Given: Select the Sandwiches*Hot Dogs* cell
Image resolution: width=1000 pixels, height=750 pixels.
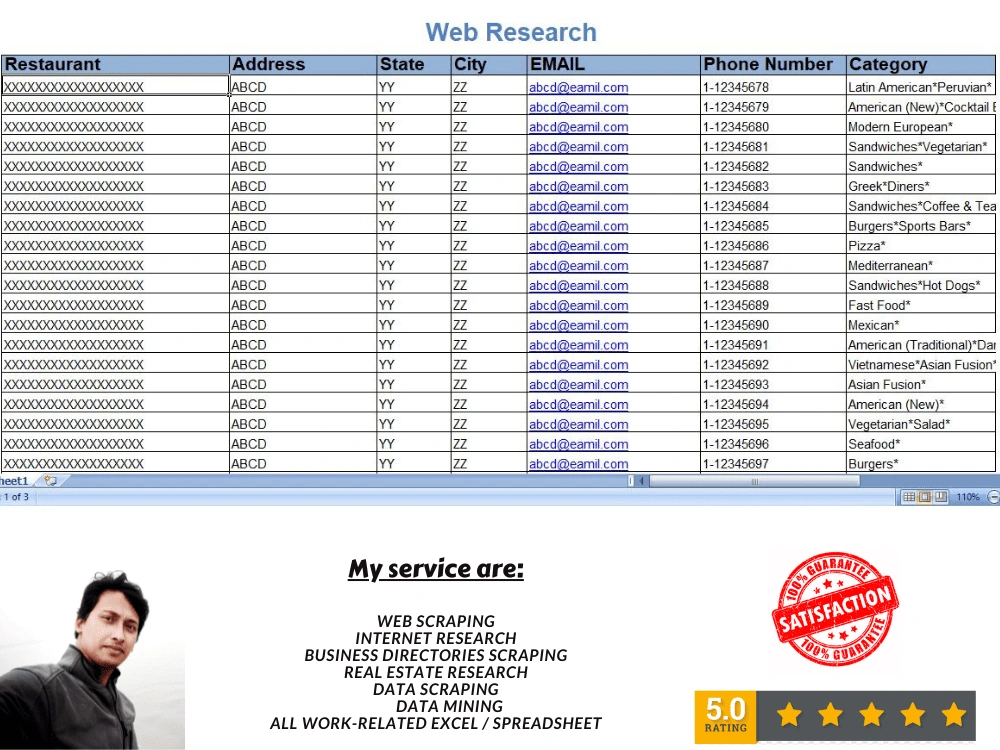Looking at the screenshot, I should tap(921, 285).
